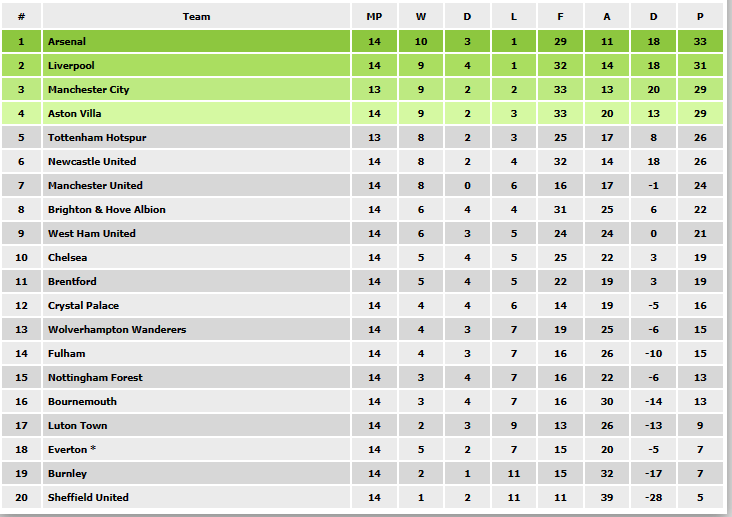Open Brighton & Hove Albion entry
The height and width of the screenshot is (517, 732).
(x=106, y=209)
